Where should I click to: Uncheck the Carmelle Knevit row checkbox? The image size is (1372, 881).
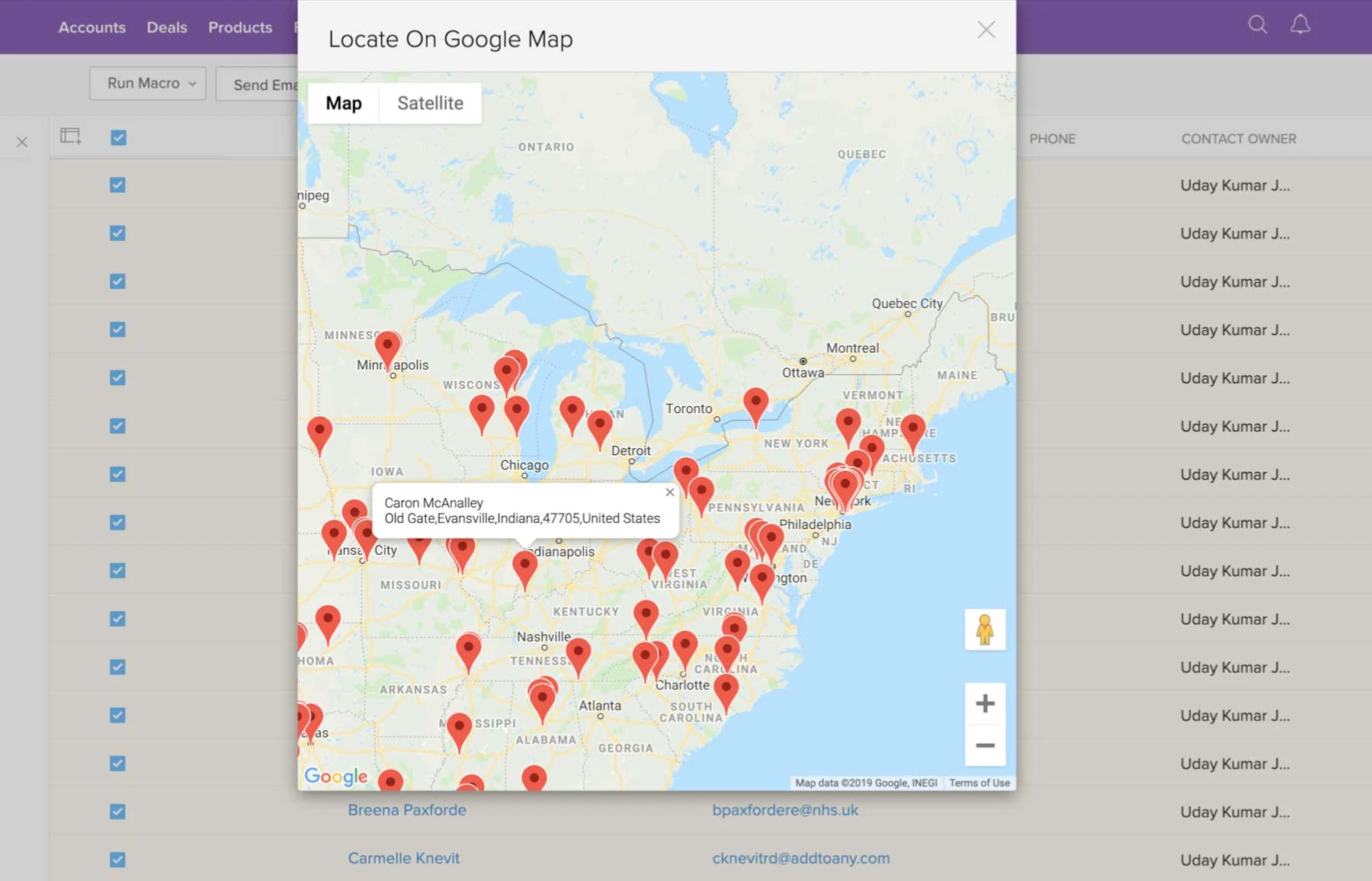pyautogui.click(x=117, y=859)
